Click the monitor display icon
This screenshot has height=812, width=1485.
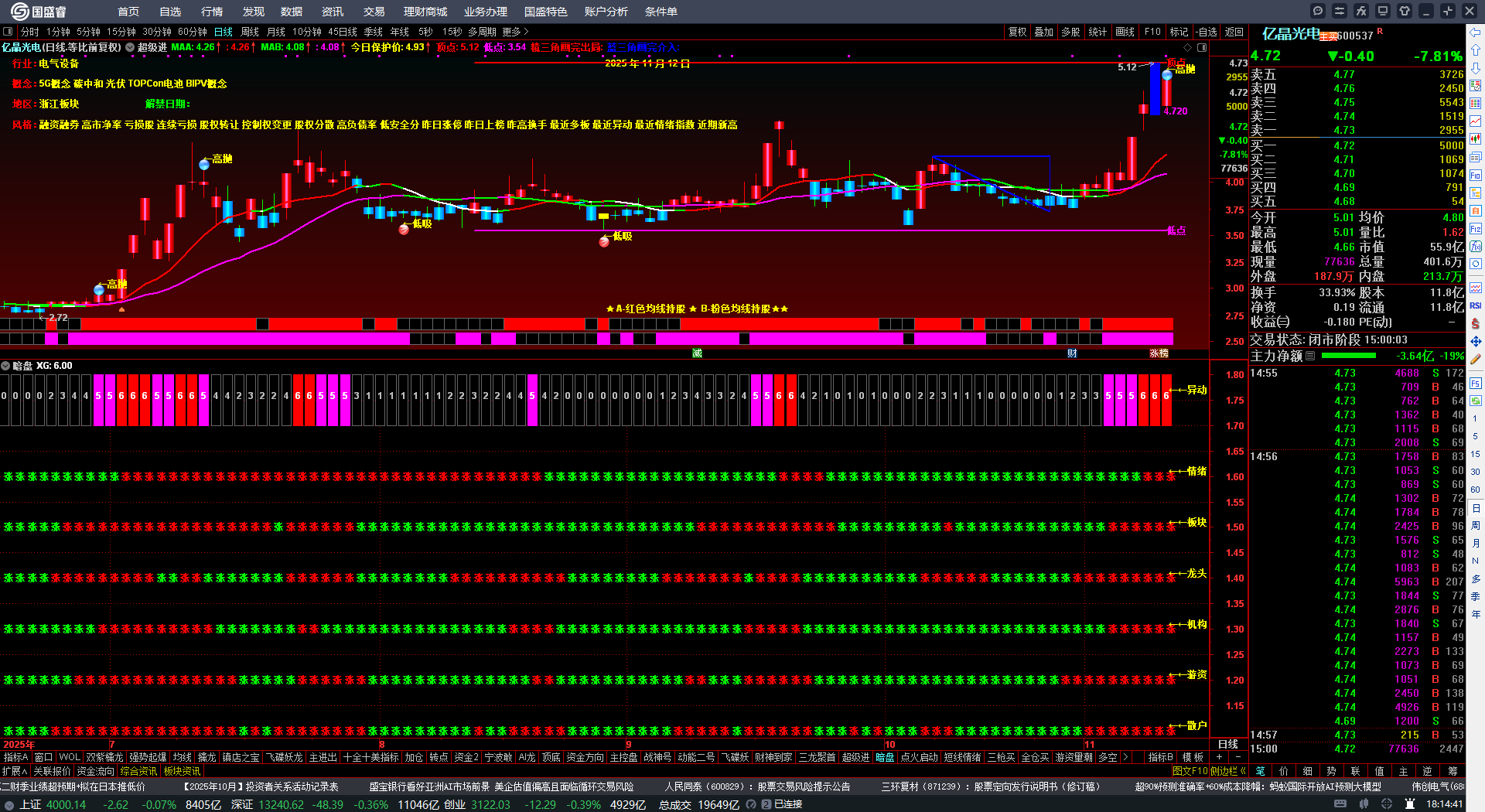[x=1383, y=11]
